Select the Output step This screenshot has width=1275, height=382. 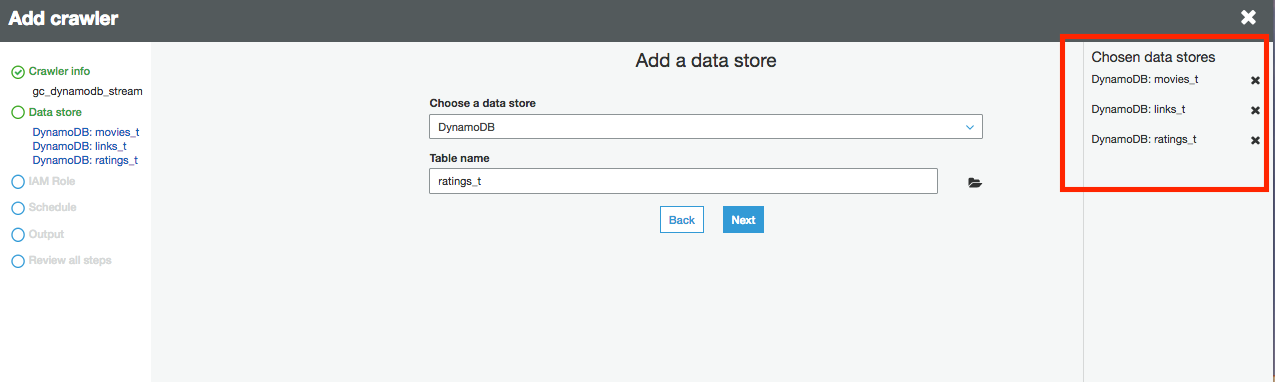tap(46, 234)
